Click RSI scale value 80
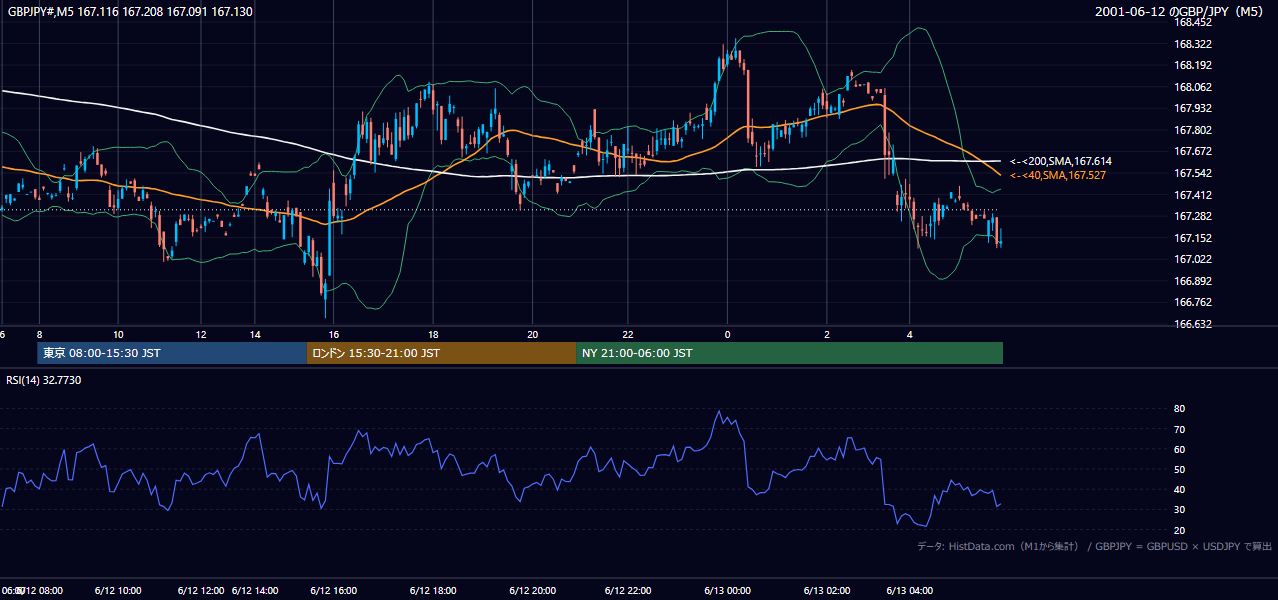The height and width of the screenshot is (600, 1278). tap(1179, 409)
